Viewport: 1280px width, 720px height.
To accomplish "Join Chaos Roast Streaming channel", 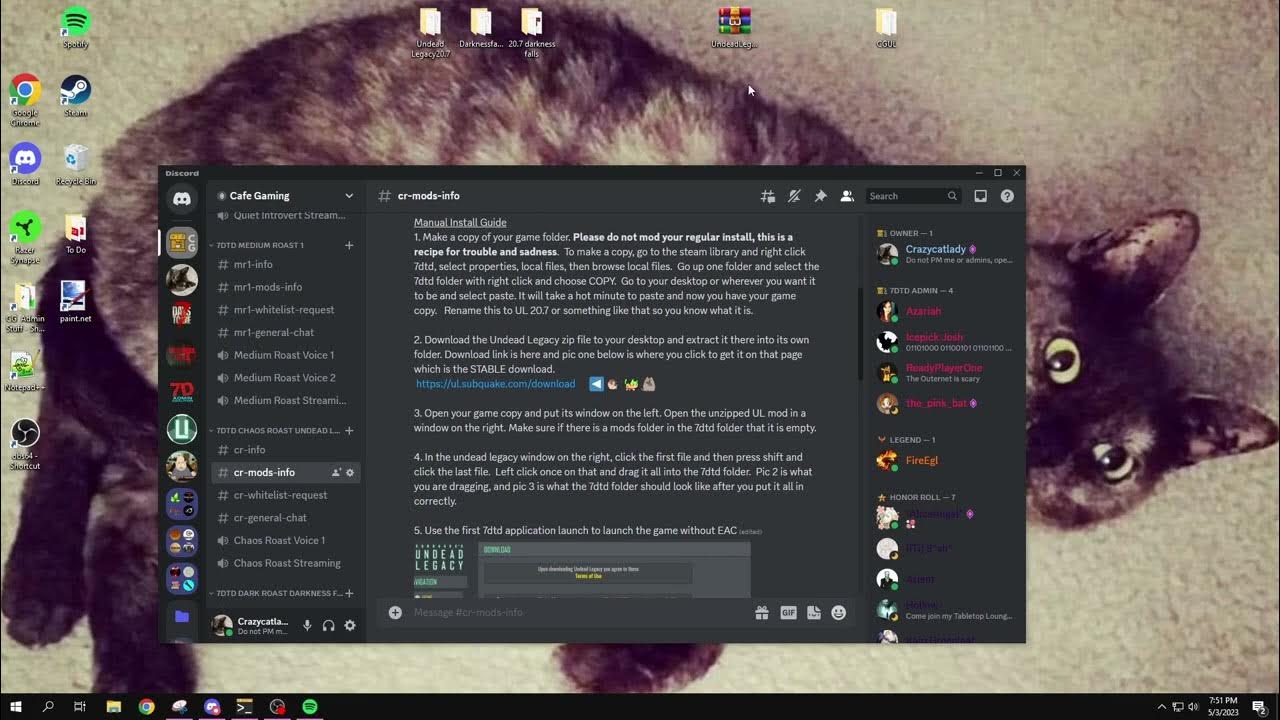I will coord(285,563).
